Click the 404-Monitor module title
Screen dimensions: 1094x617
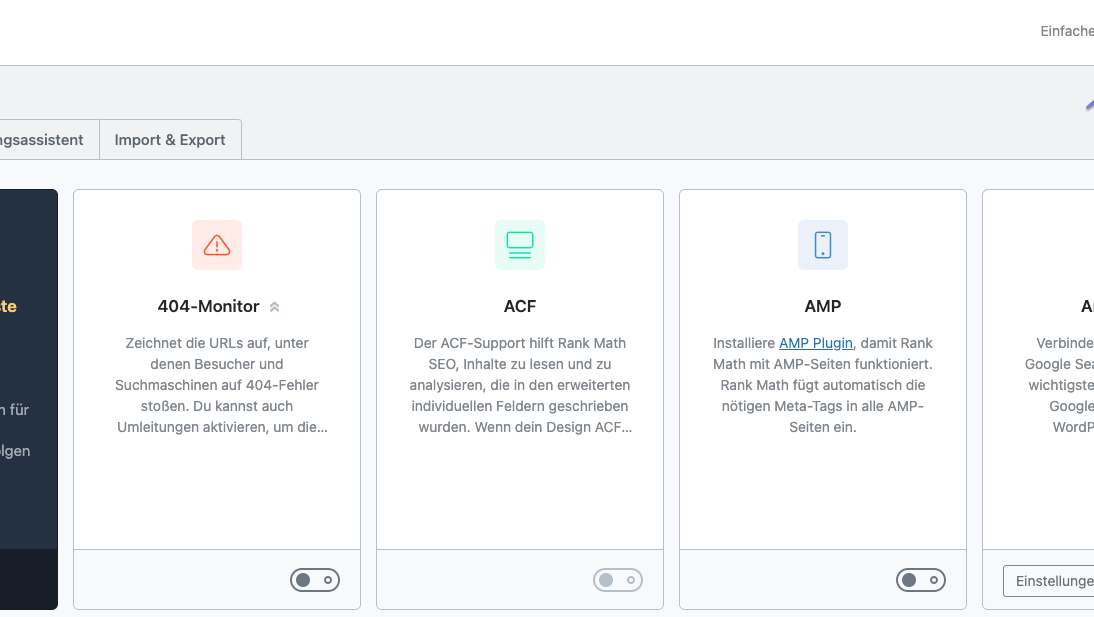208,306
